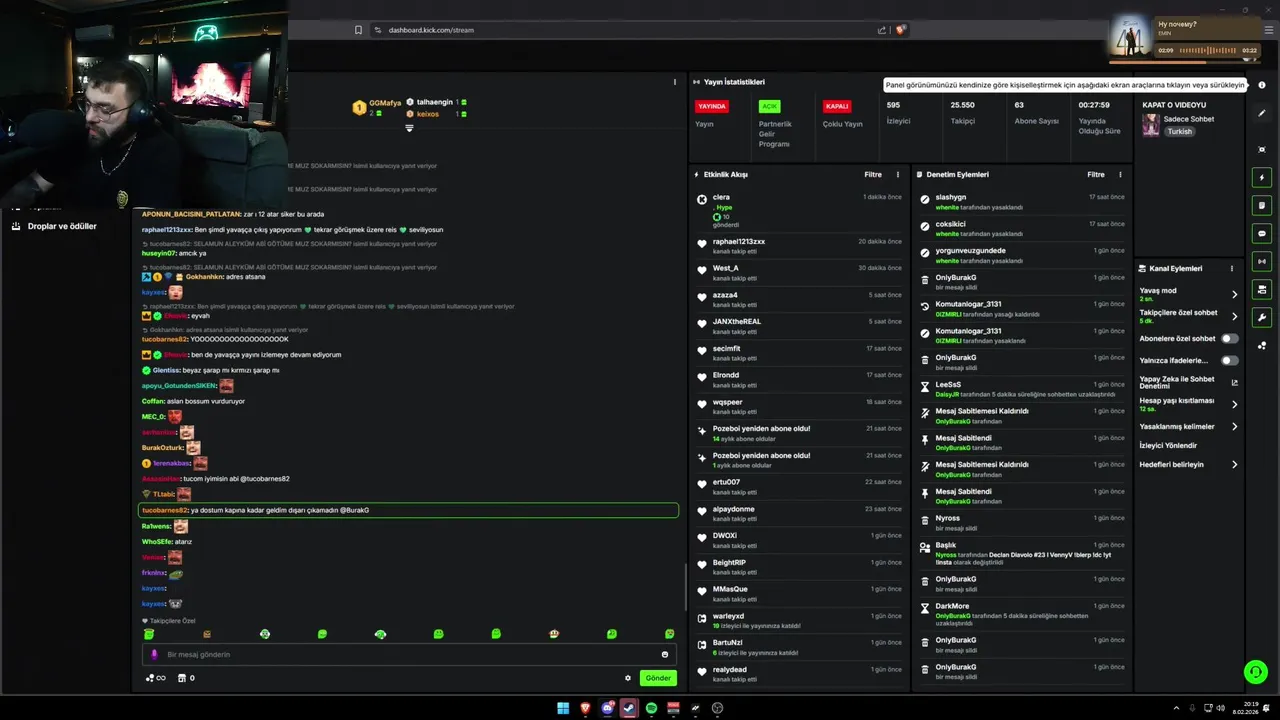Click the Gönder send button
1280x720 pixels.
(x=658, y=678)
